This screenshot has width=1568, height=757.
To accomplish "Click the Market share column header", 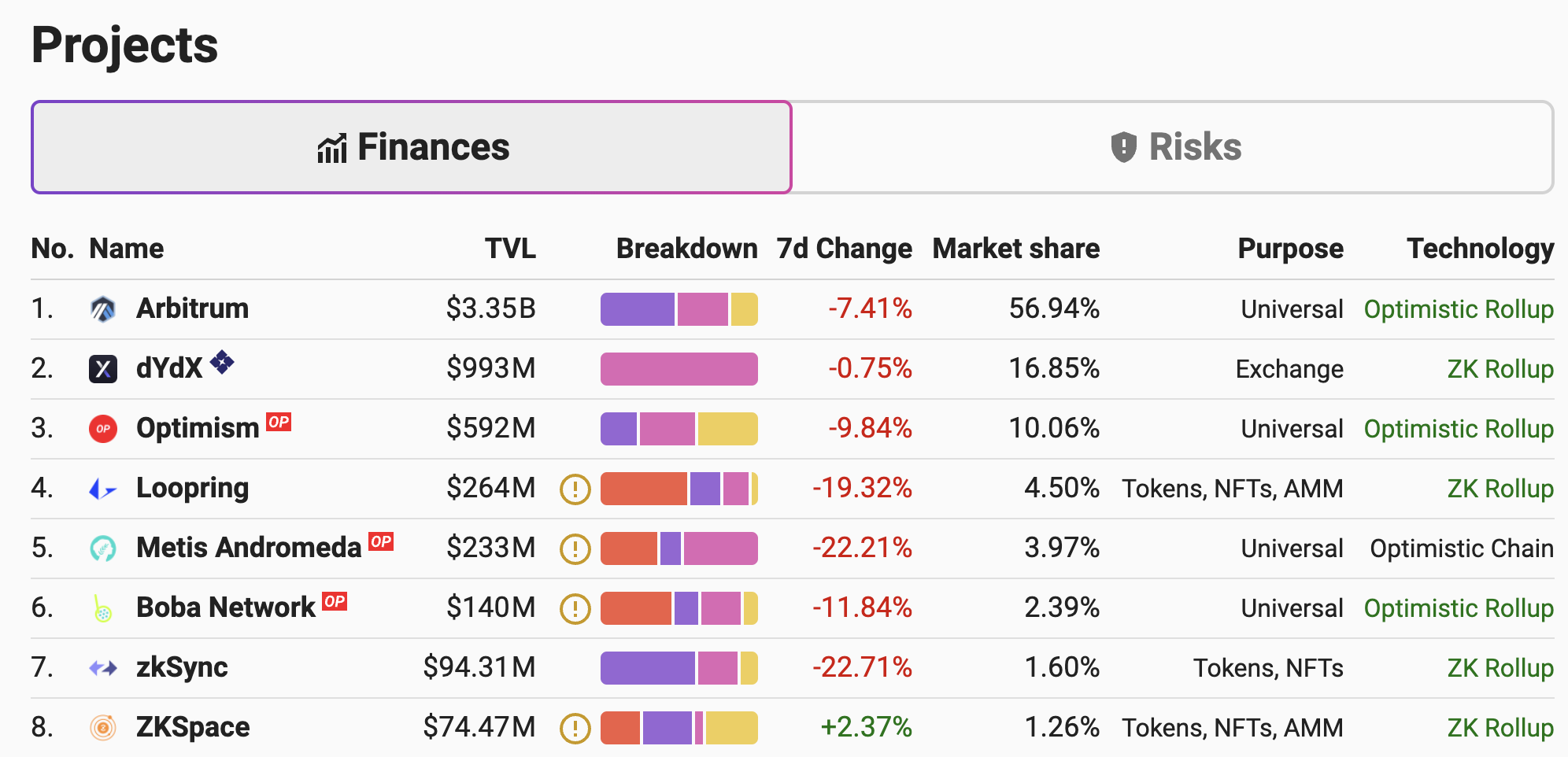I will (x=1016, y=249).
